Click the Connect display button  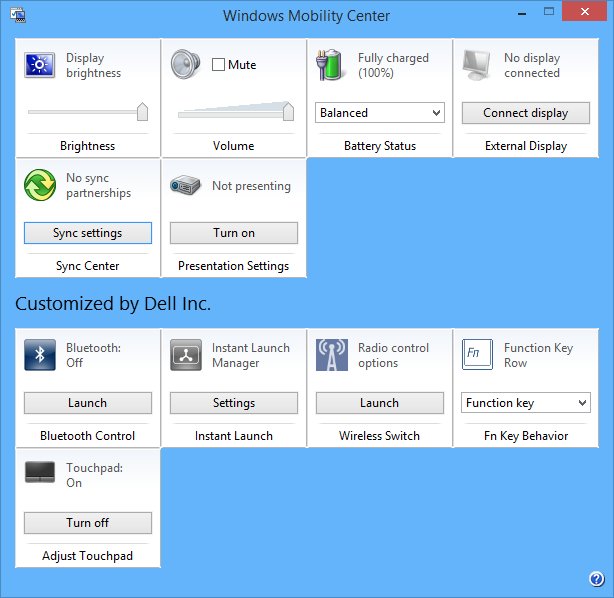pyautogui.click(x=526, y=113)
